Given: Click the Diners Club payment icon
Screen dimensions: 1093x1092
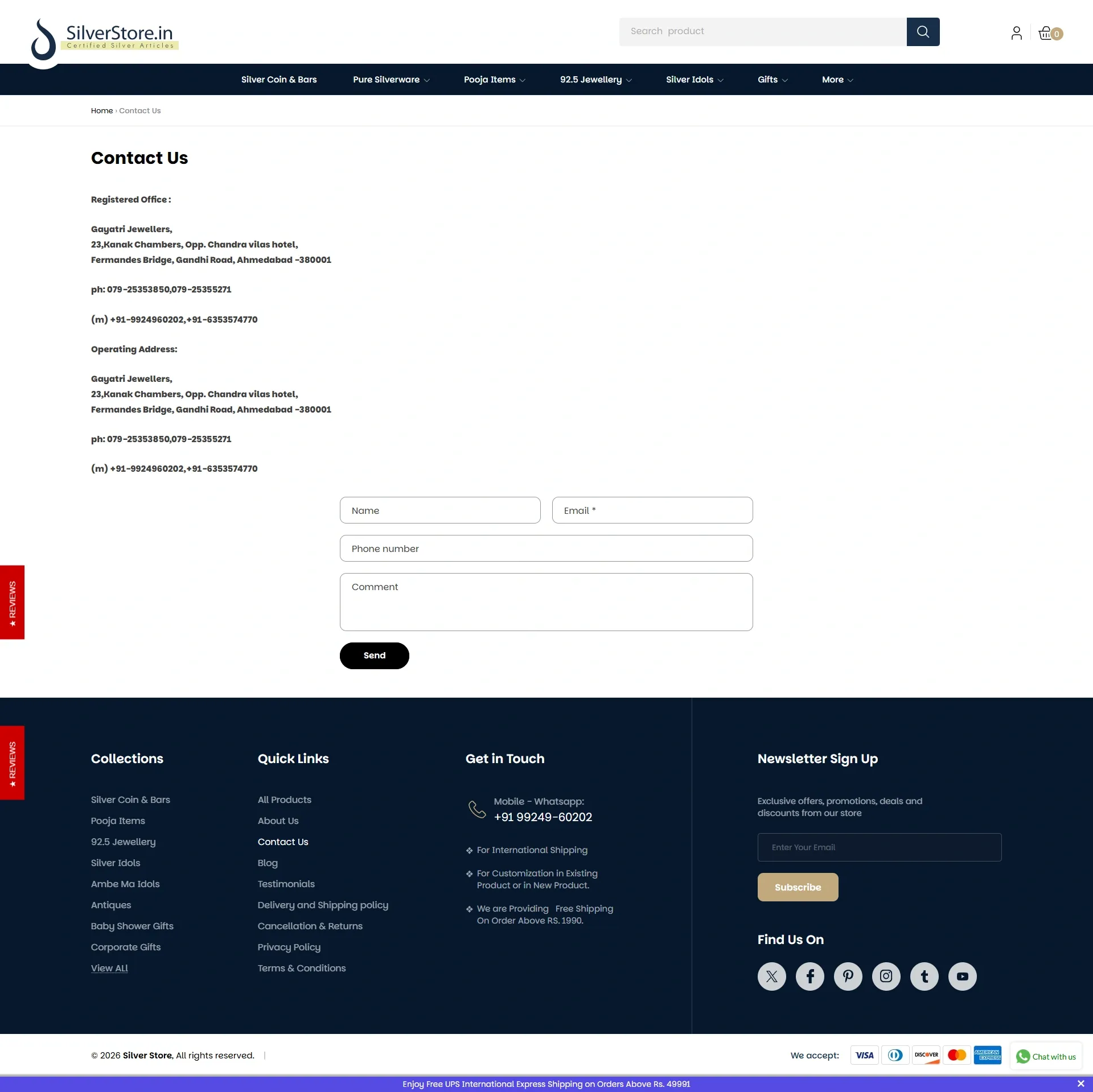Looking at the screenshot, I should (x=895, y=1055).
